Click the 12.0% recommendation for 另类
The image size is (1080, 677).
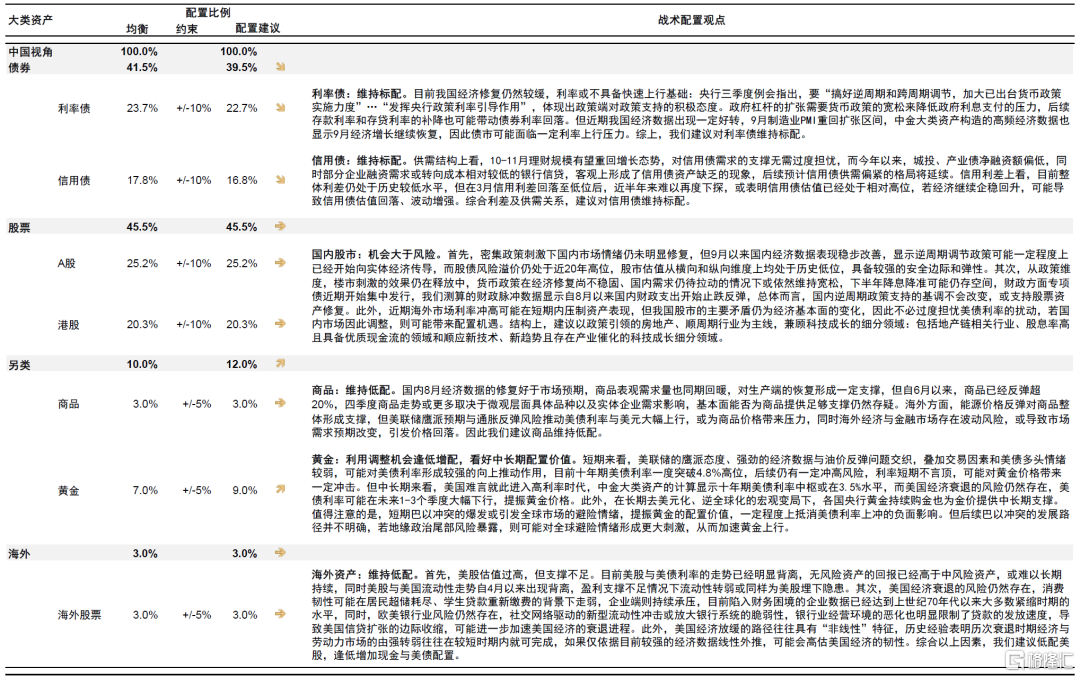point(242,364)
